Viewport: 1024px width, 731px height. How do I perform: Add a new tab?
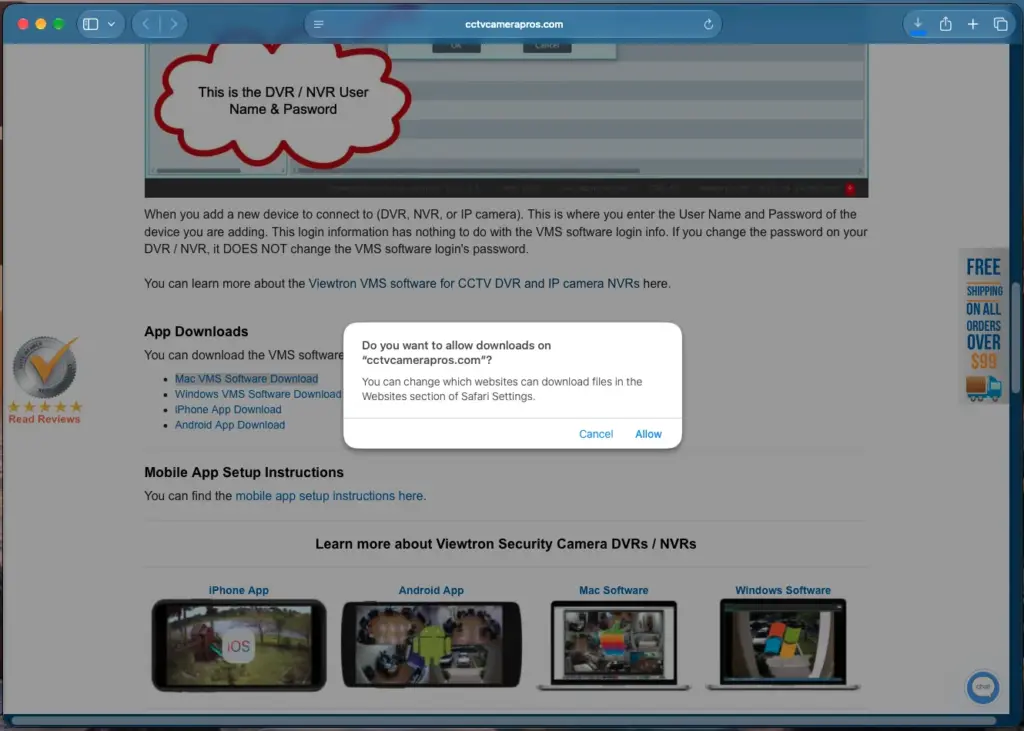pos(973,24)
